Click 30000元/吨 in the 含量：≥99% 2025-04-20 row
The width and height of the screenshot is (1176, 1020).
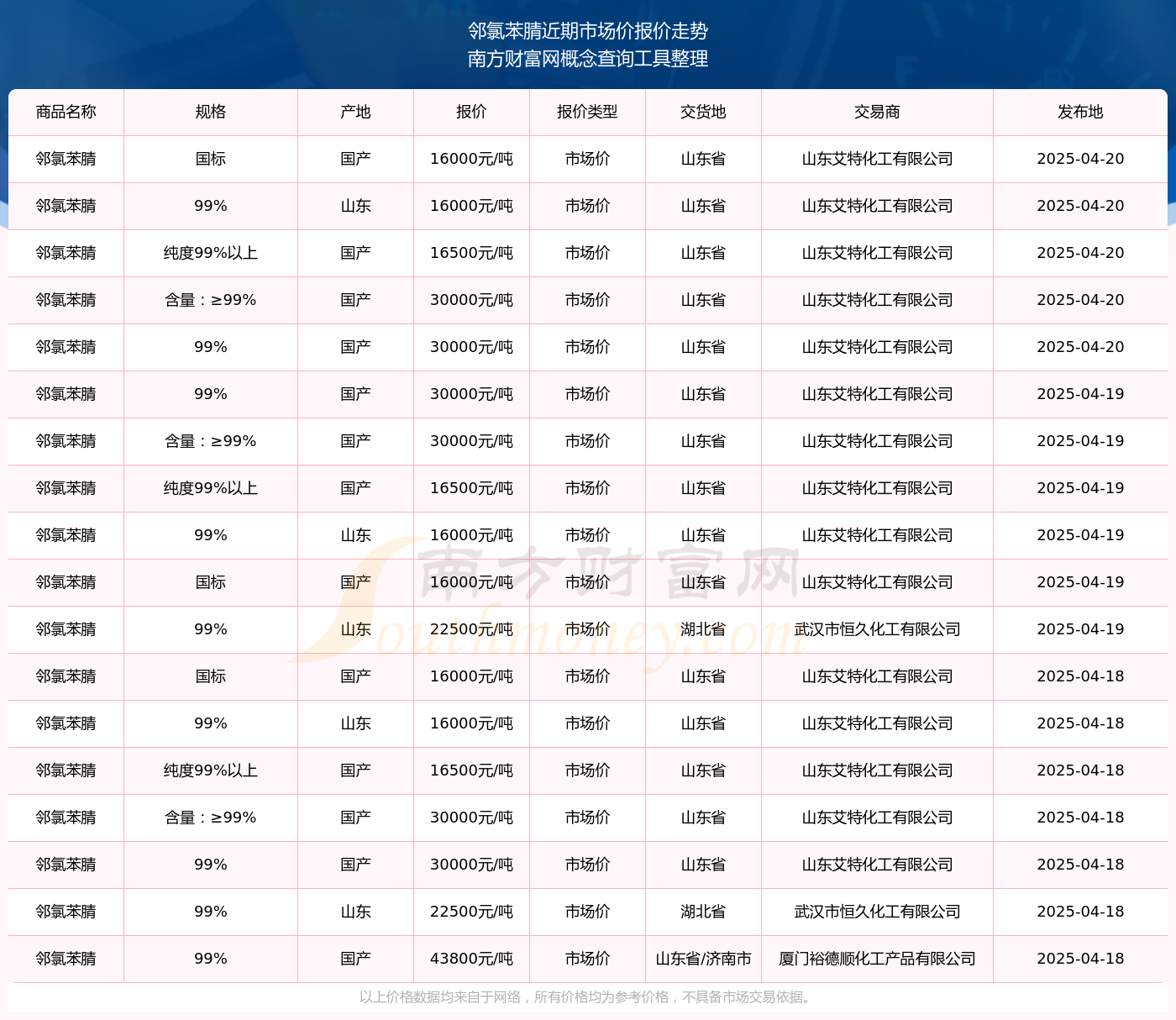472,300
